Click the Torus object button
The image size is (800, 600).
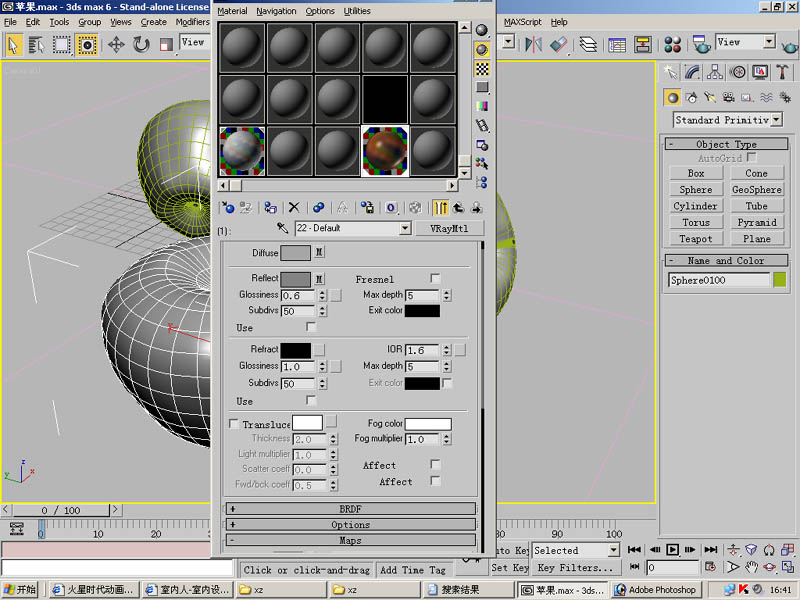pyautogui.click(x=696, y=222)
